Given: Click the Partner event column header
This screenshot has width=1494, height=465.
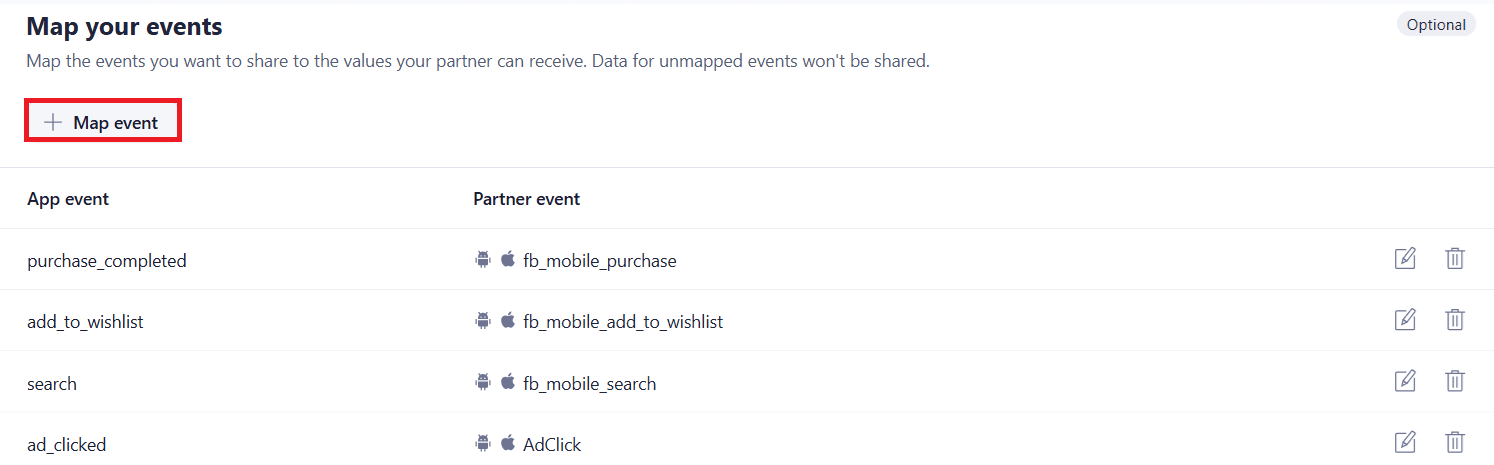Looking at the screenshot, I should 527,198.
